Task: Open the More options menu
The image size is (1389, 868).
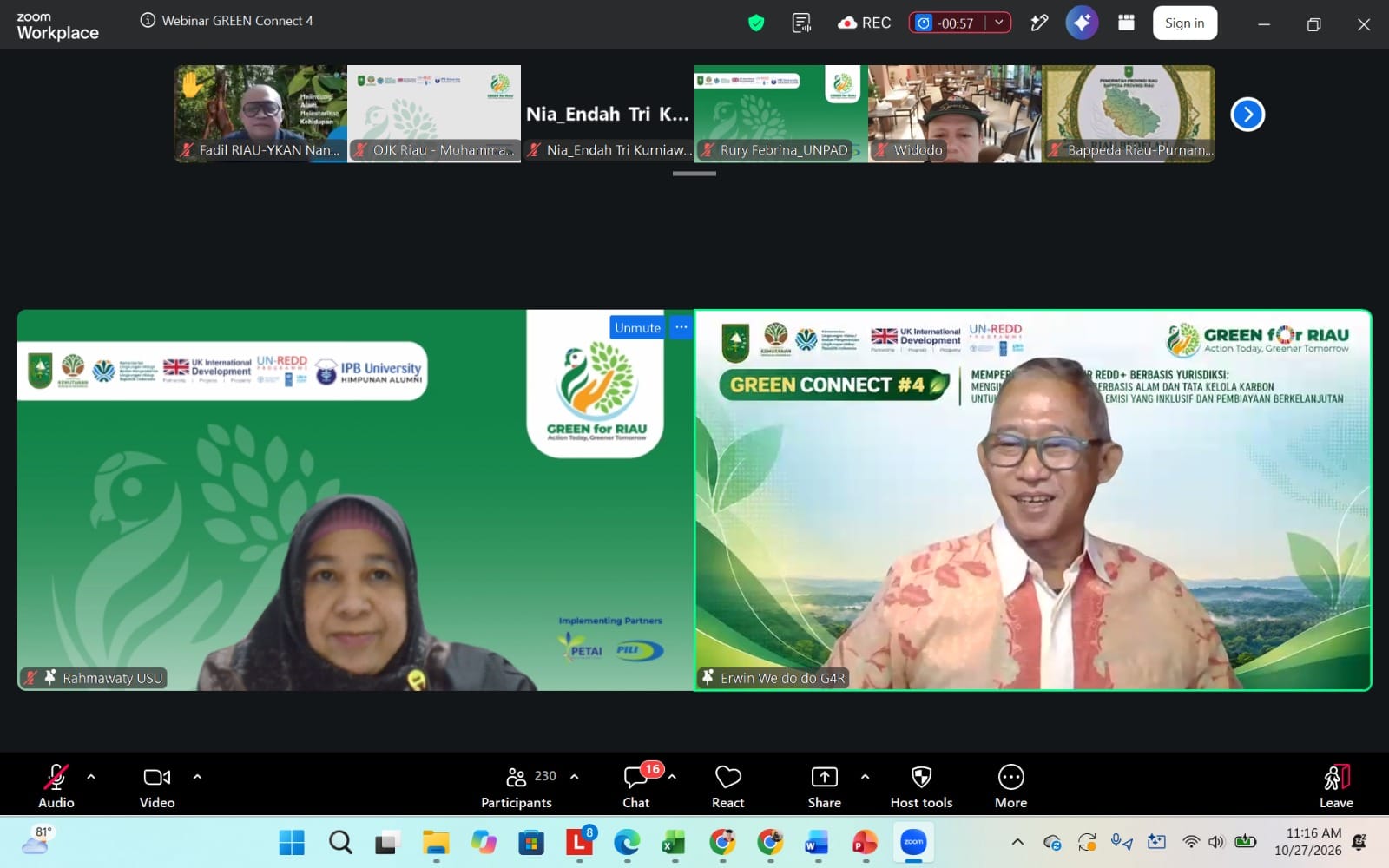Action: pos(1010,786)
